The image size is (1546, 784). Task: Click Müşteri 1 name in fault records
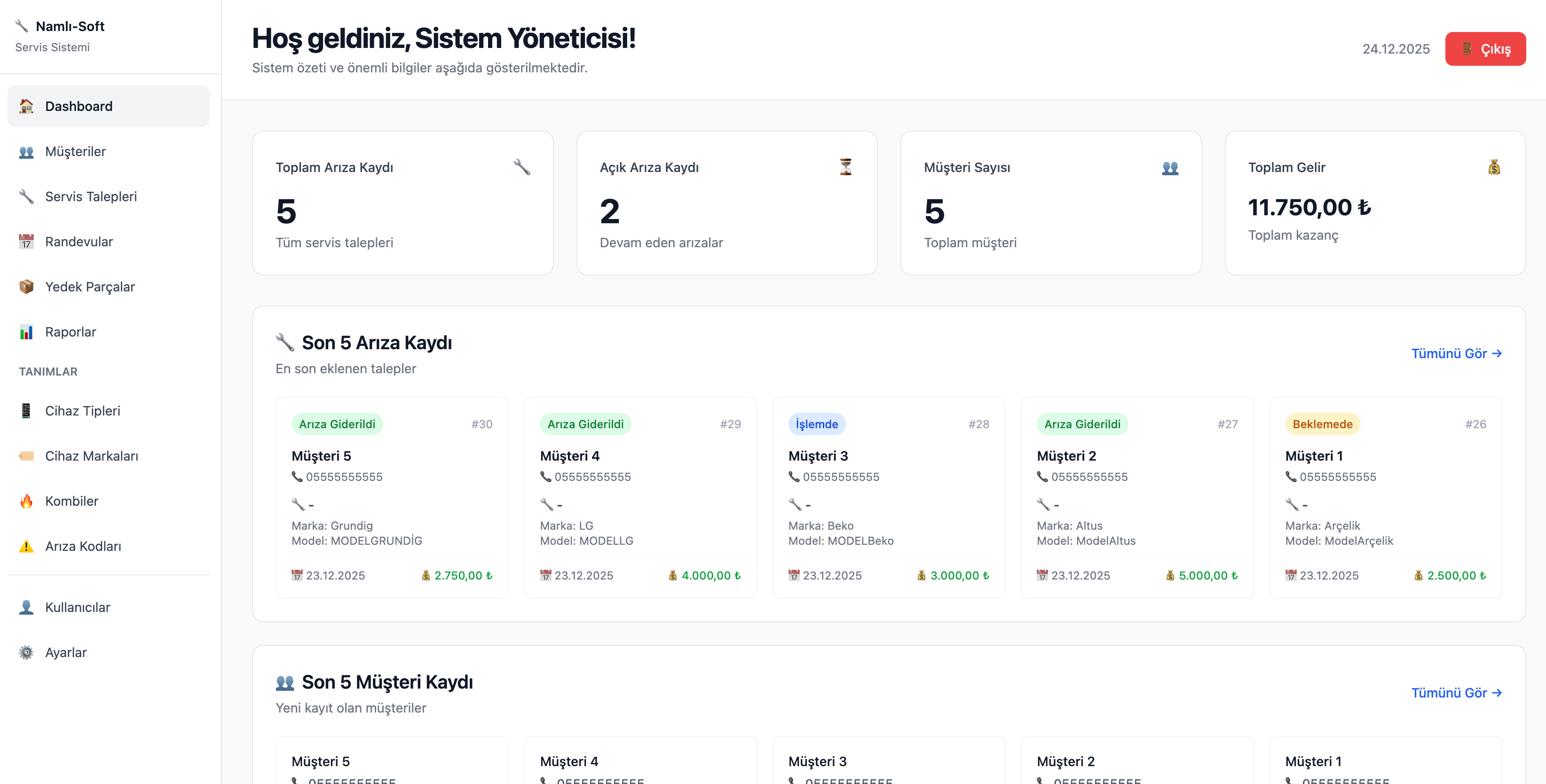(x=1314, y=456)
